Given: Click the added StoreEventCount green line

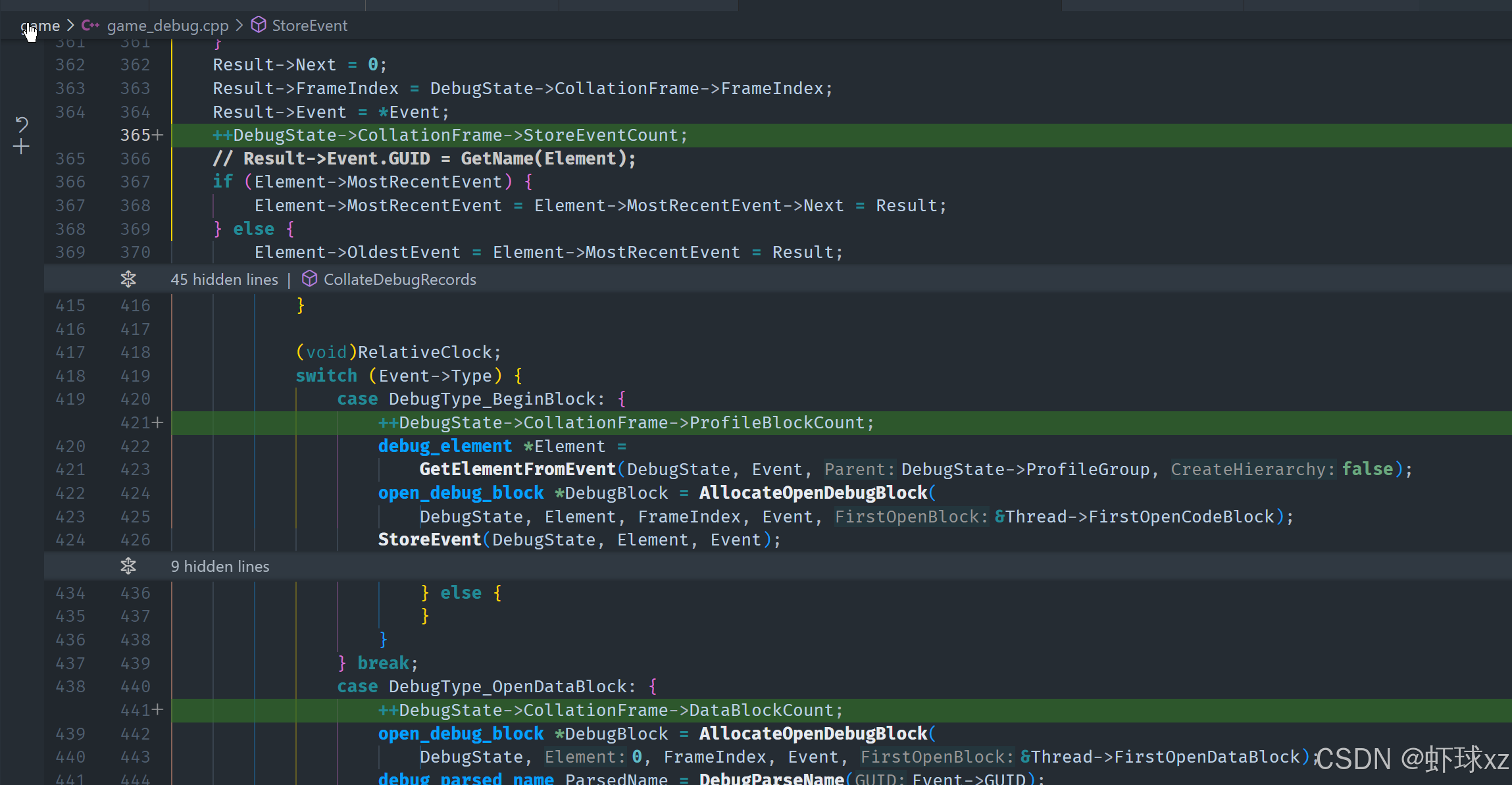Looking at the screenshot, I should tap(459, 136).
